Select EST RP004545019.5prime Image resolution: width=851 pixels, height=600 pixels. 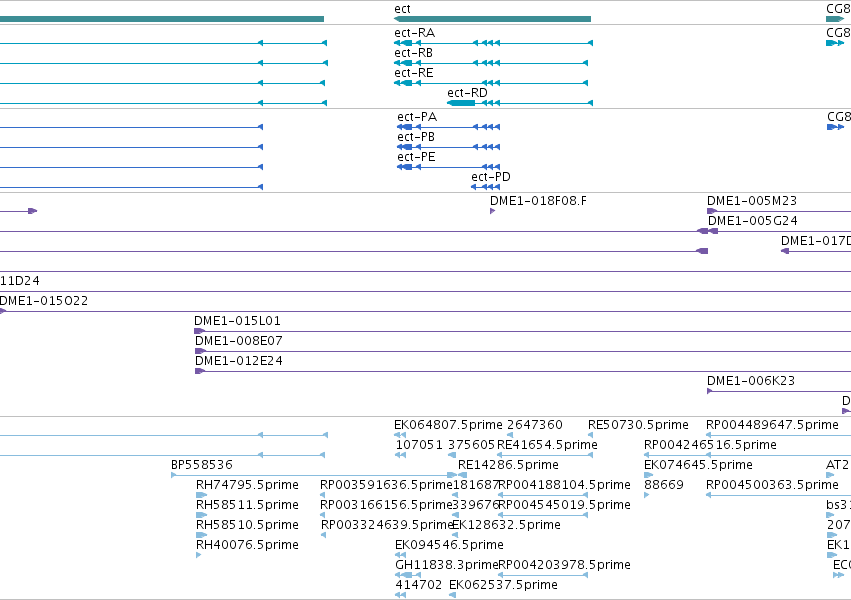click(x=564, y=505)
